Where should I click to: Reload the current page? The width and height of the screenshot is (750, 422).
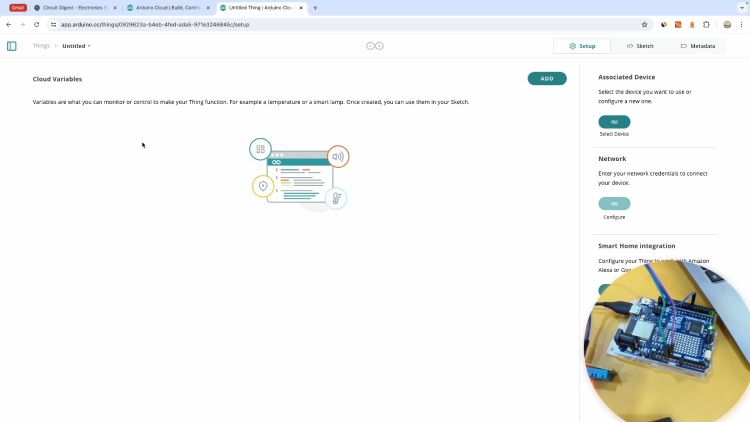[x=36, y=24]
